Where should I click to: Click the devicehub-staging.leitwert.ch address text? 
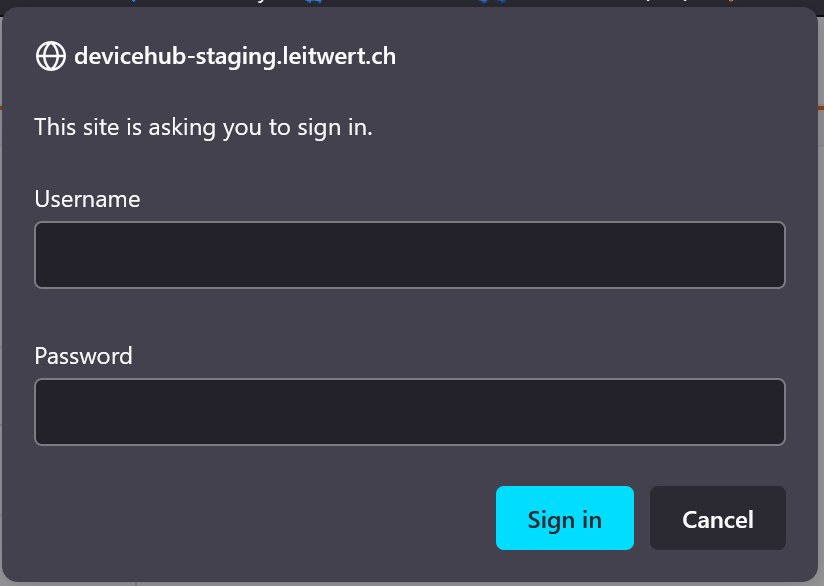(235, 56)
